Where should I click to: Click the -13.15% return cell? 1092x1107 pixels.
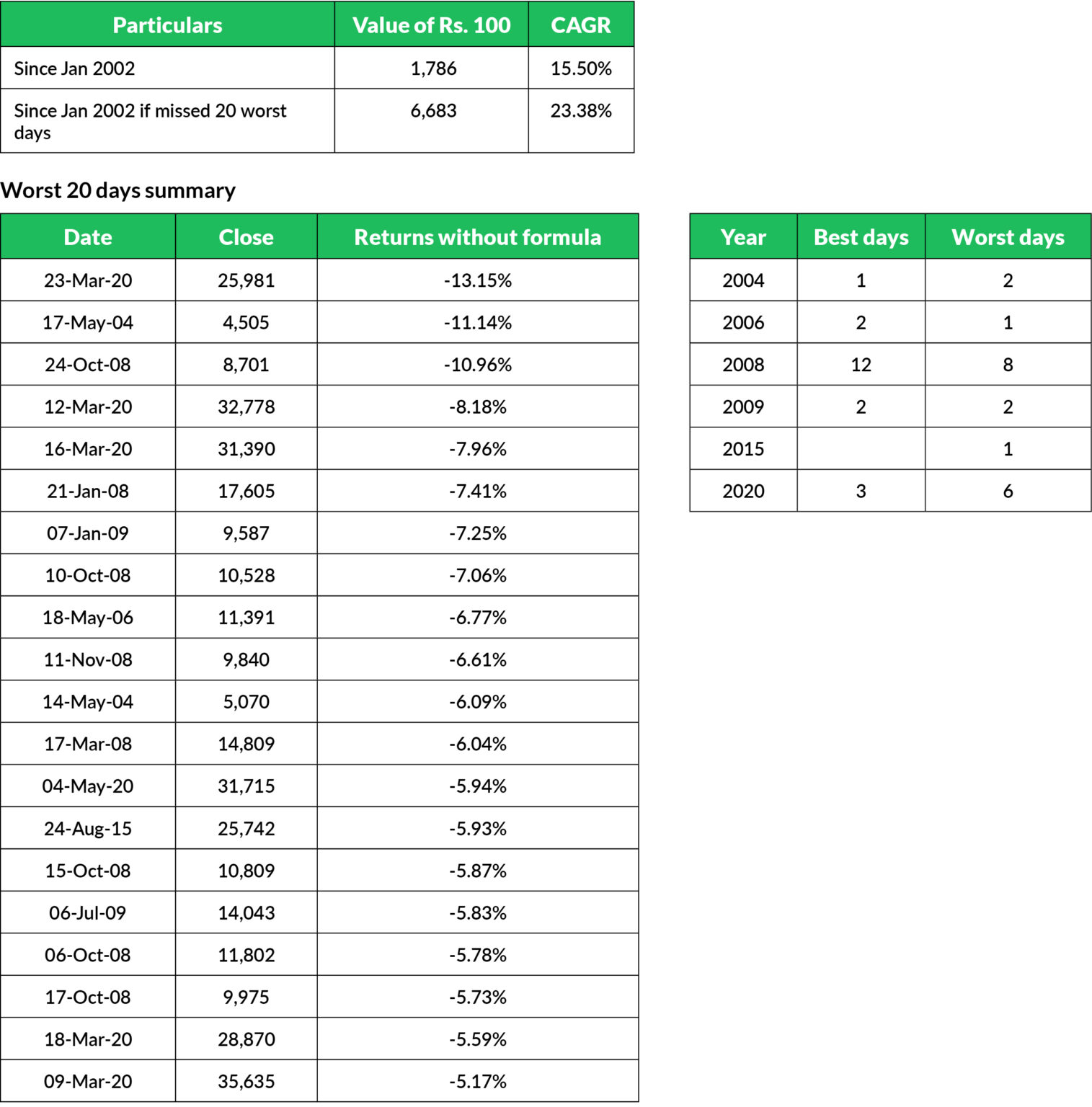point(477,280)
